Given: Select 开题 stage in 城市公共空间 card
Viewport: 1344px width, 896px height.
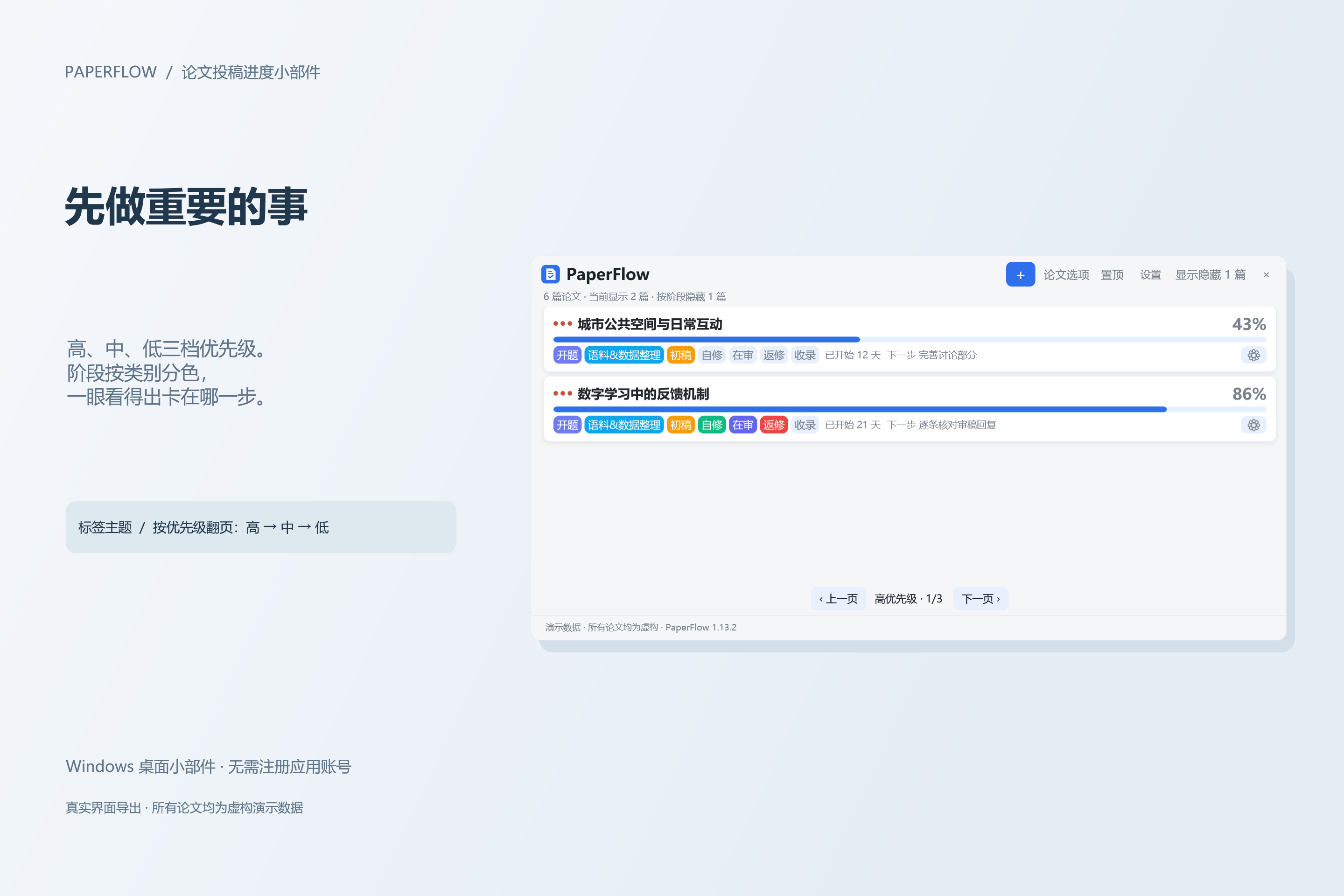Looking at the screenshot, I should [567, 356].
